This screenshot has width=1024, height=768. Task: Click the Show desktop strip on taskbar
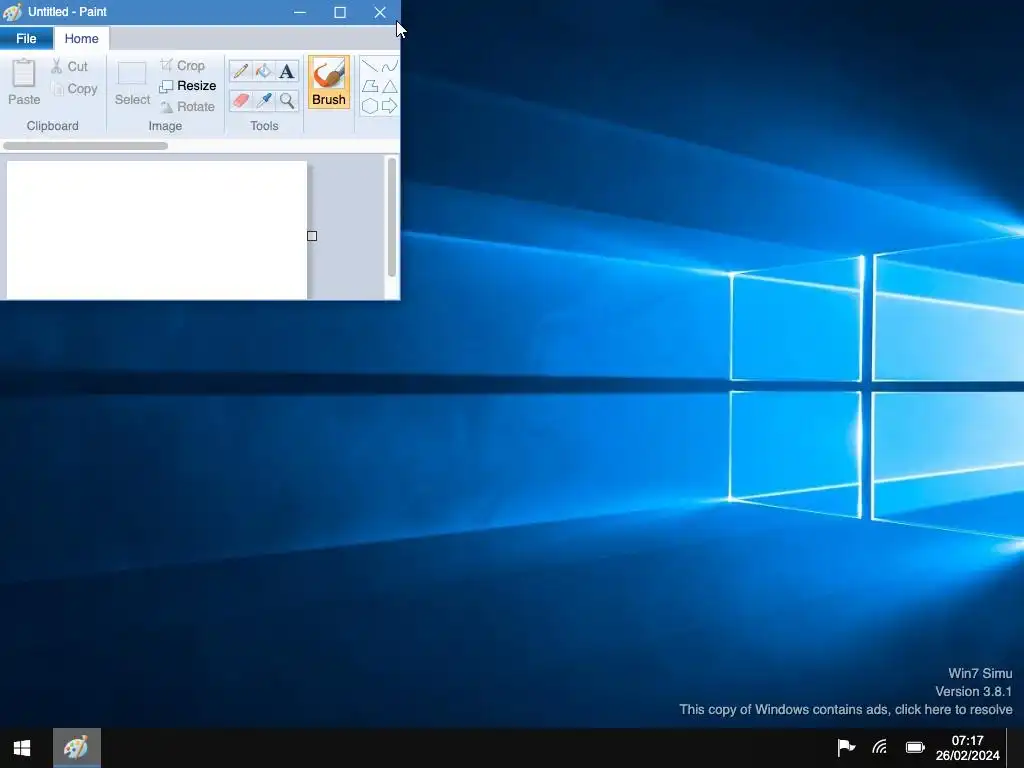(1015, 748)
